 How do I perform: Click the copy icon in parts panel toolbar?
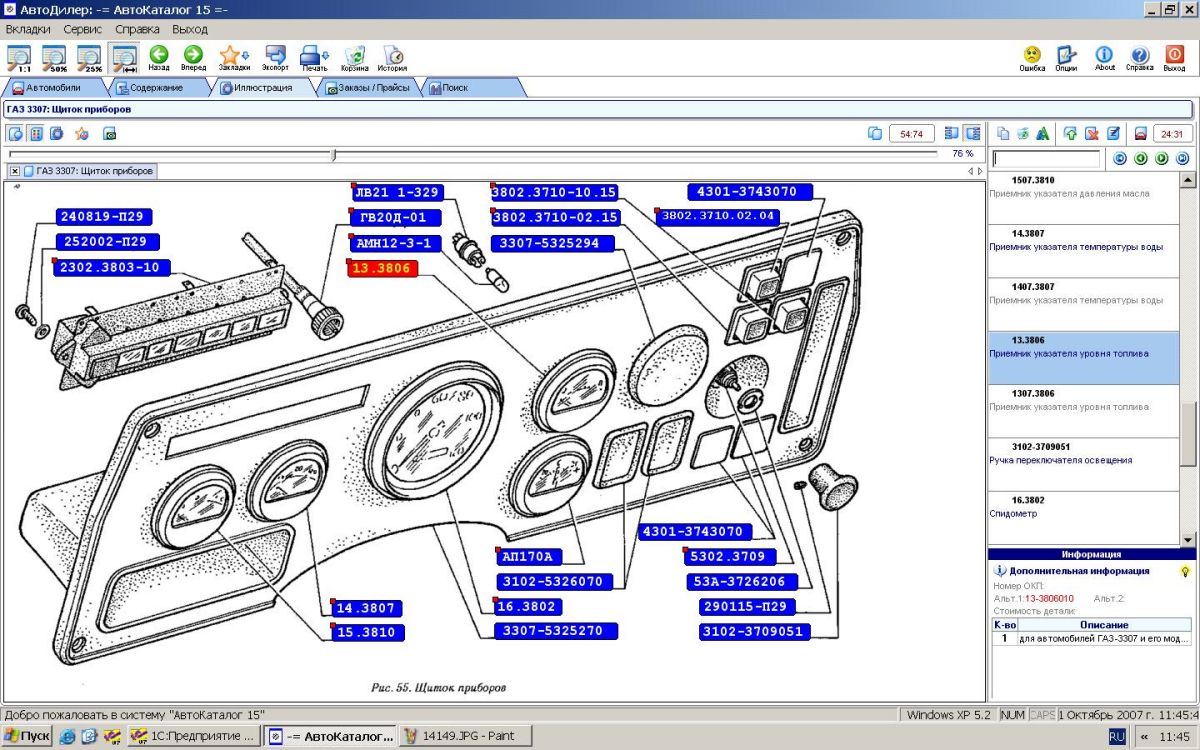click(1003, 133)
